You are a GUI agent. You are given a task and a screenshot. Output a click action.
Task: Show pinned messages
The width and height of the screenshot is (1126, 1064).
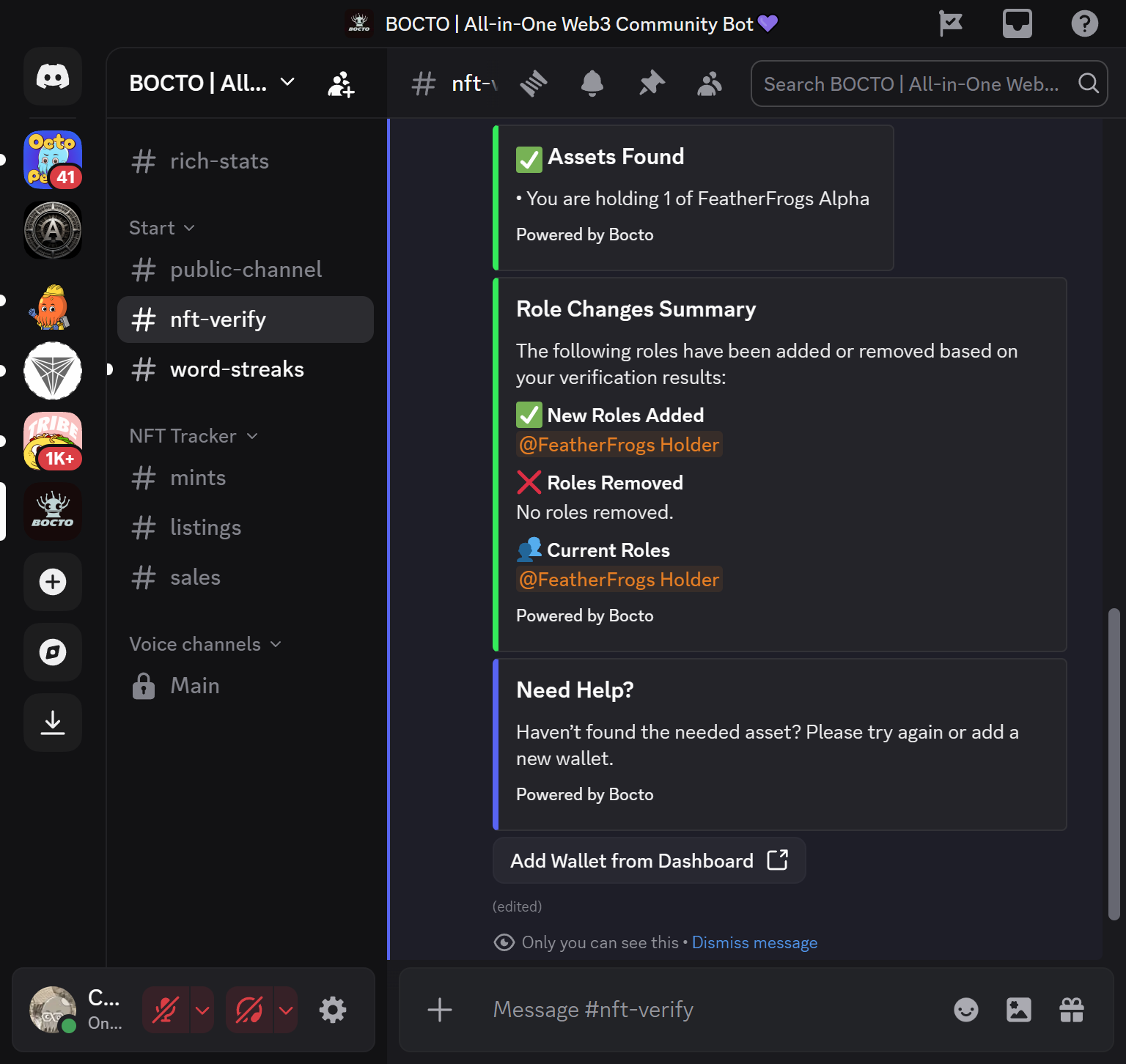pyautogui.click(x=651, y=84)
